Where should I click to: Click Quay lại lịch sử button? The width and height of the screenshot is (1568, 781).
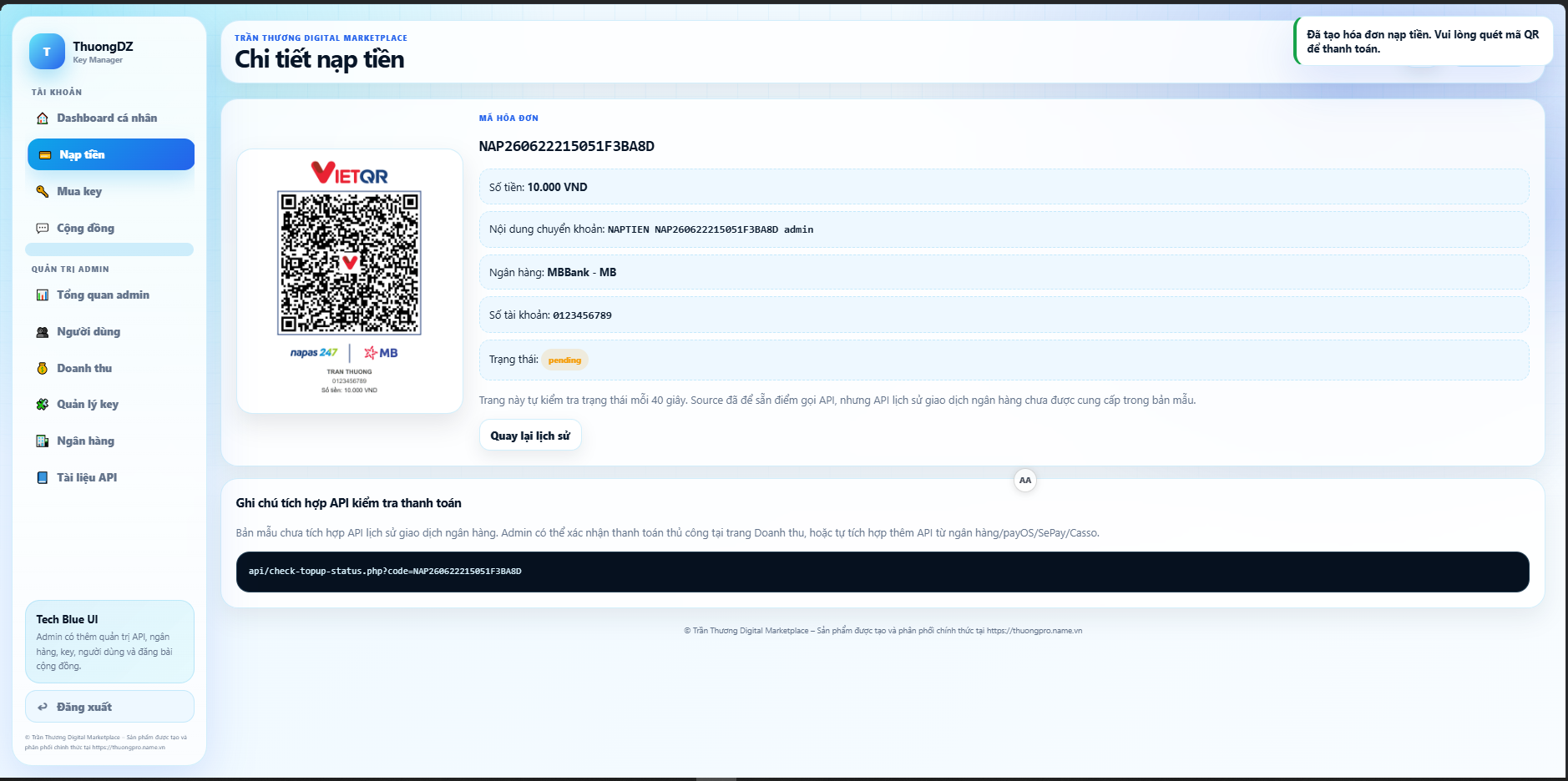tap(530, 436)
